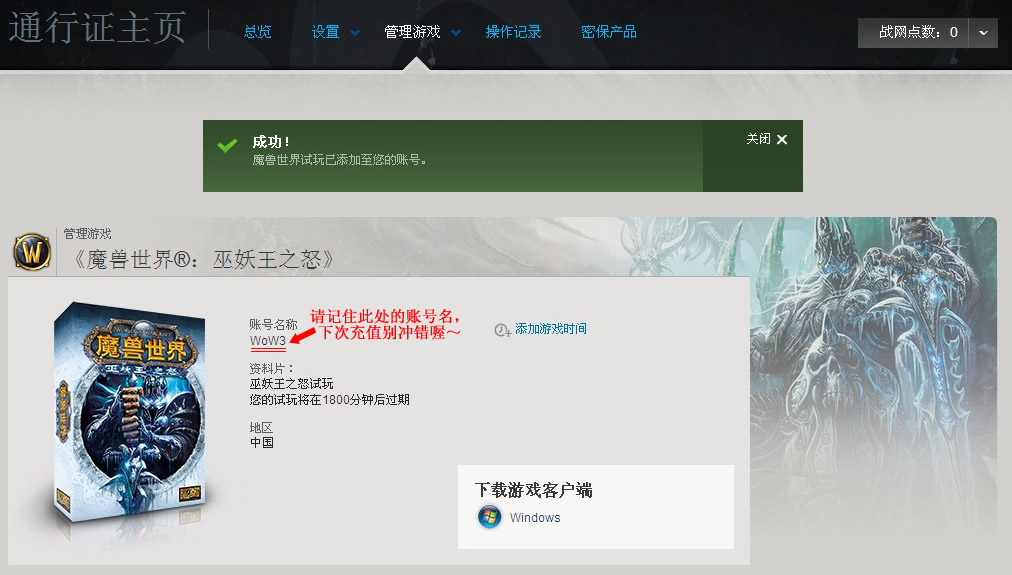Click 添加游戏时间 link
The width and height of the screenshot is (1012, 575).
[551, 328]
